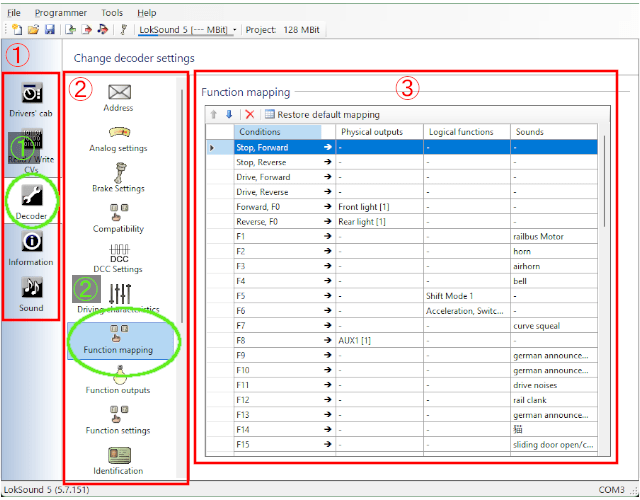Open DCC Settings page

pyautogui.click(x=119, y=253)
